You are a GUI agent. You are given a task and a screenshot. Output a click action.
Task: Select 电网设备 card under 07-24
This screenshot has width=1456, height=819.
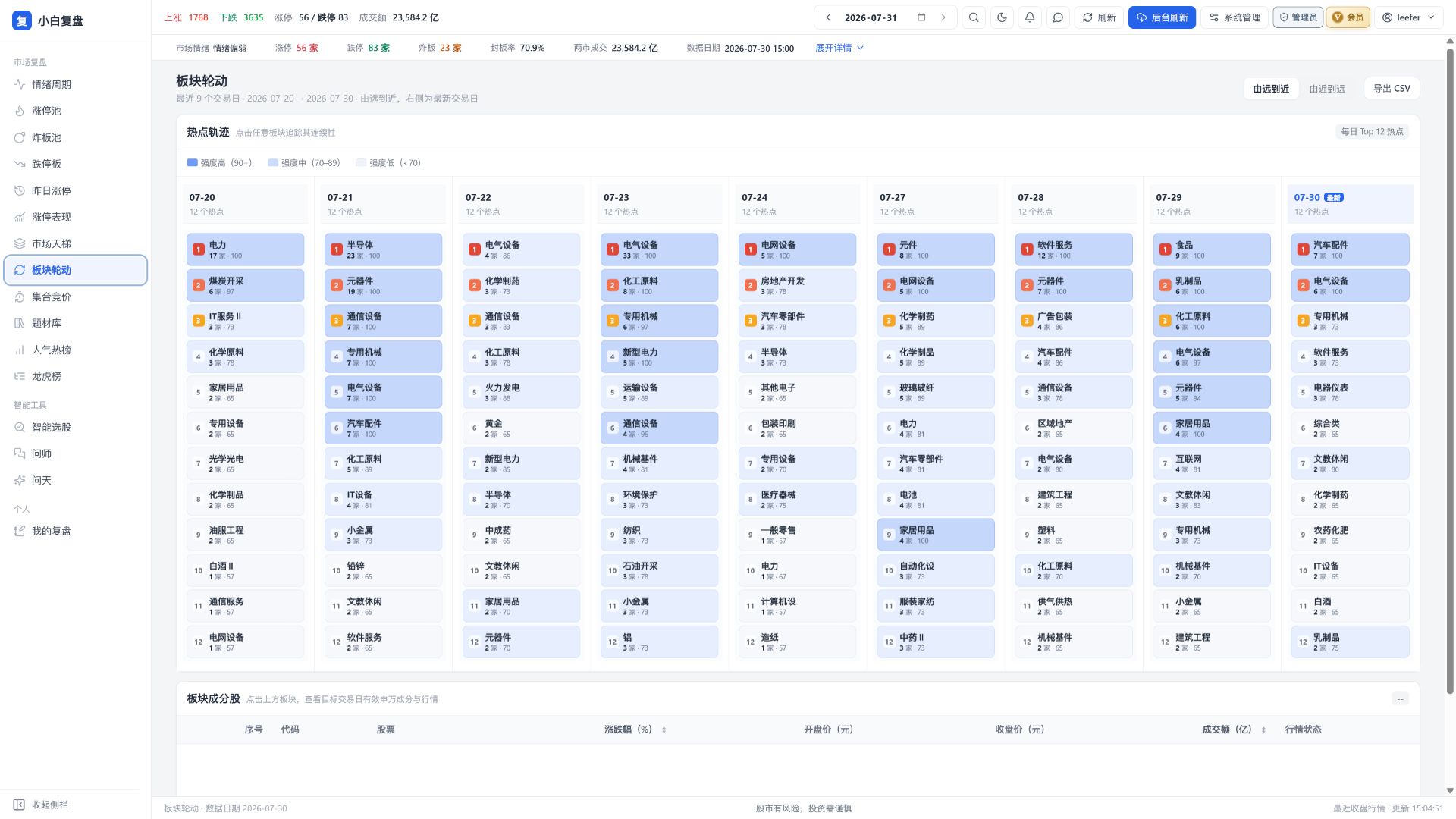point(797,249)
